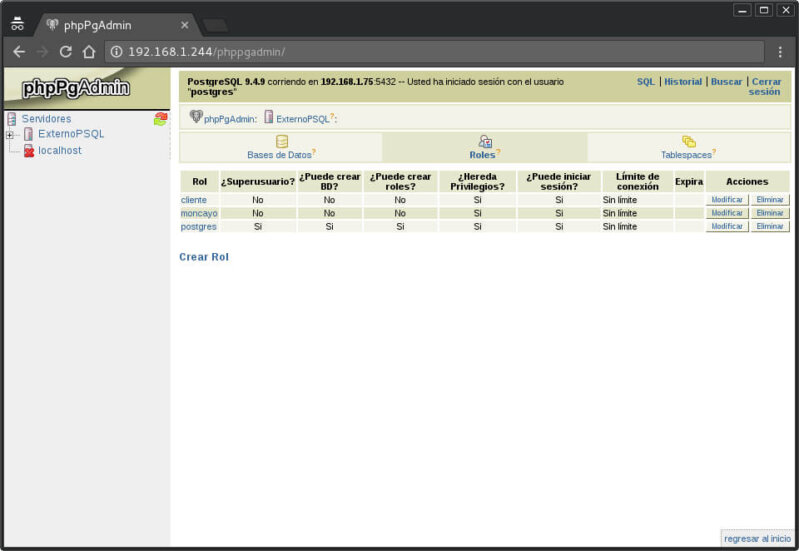The height and width of the screenshot is (551, 799).
Task: Open the postgres role link
Action: tap(199, 226)
